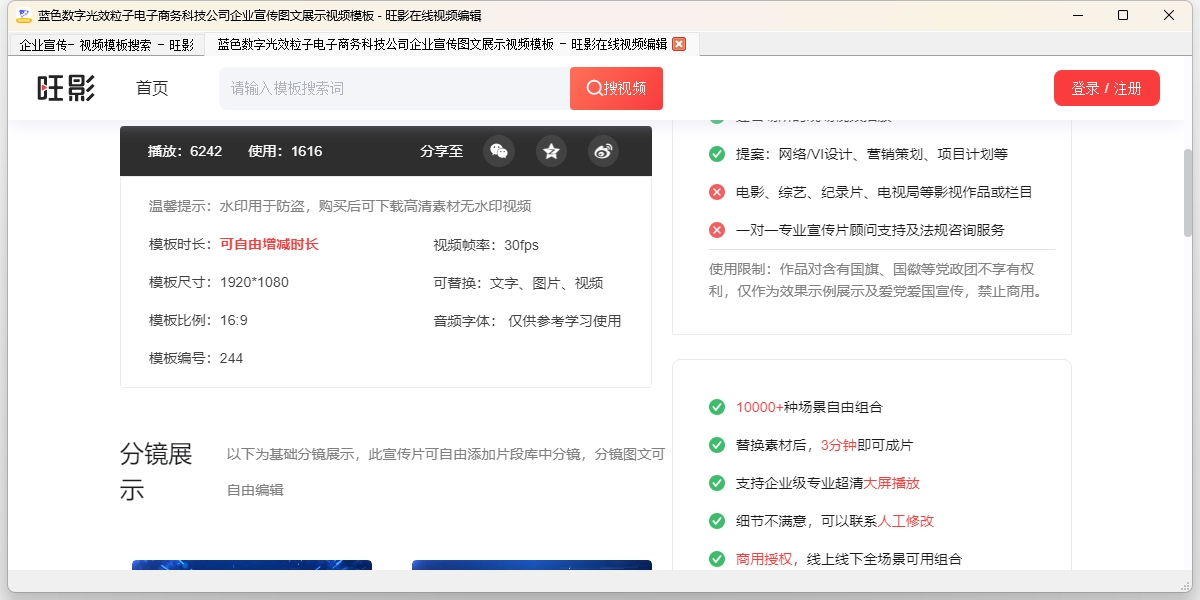This screenshot has height=600, width=1200.
Task: Click green check beside 支持企业级专业超清
Action: [717, 483]
